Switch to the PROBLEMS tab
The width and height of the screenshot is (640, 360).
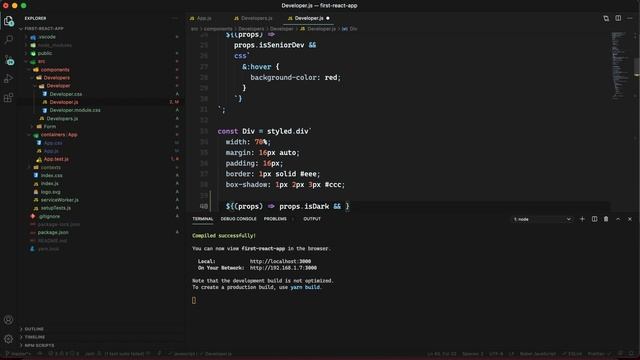pyautogui.click(x=275, y=219)
